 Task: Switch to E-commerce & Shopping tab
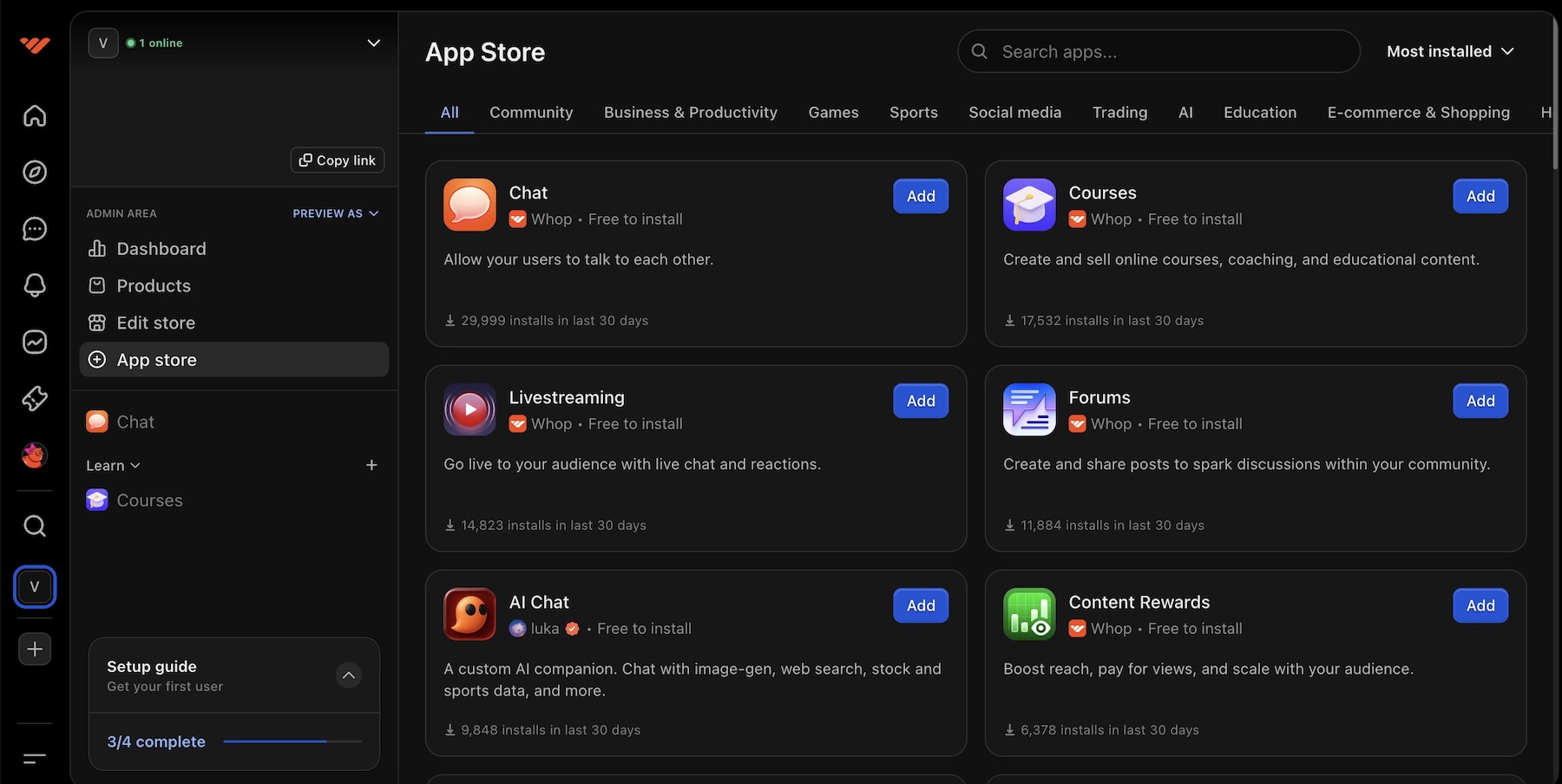[1419, 113]
